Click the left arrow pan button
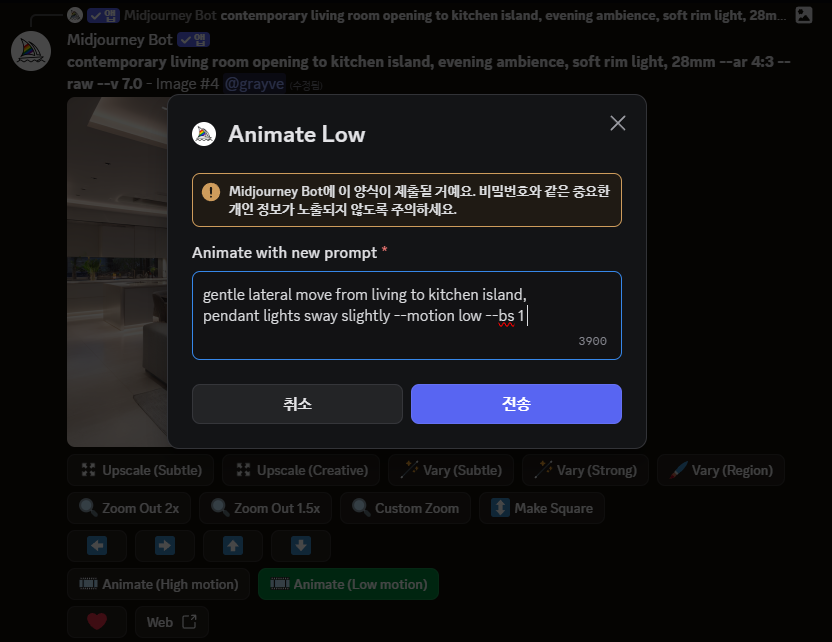The height and width of the screenshot is (642, 832). 97,545
